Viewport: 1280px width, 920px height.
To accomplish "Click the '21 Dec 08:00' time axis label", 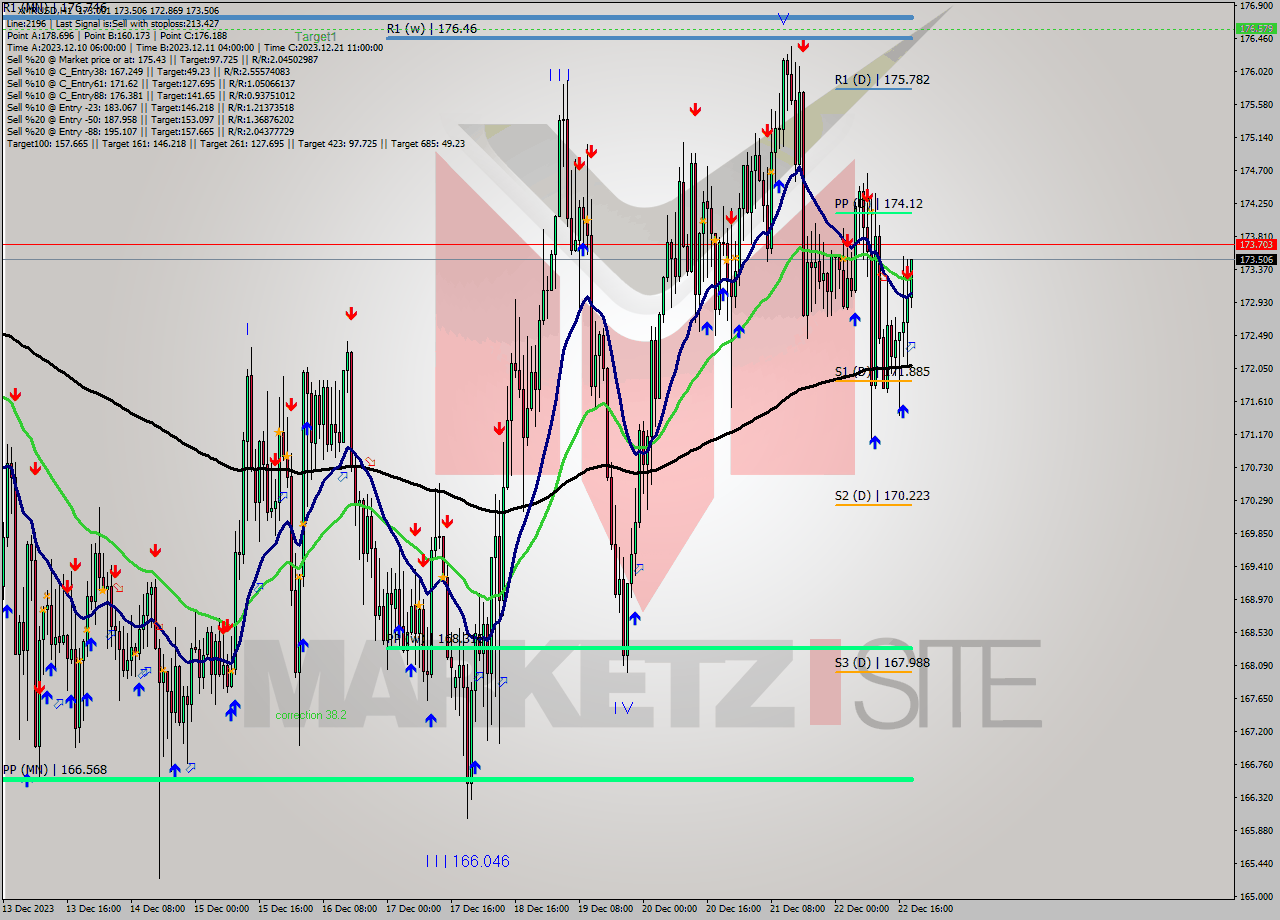I will click(x=797, y=909).
